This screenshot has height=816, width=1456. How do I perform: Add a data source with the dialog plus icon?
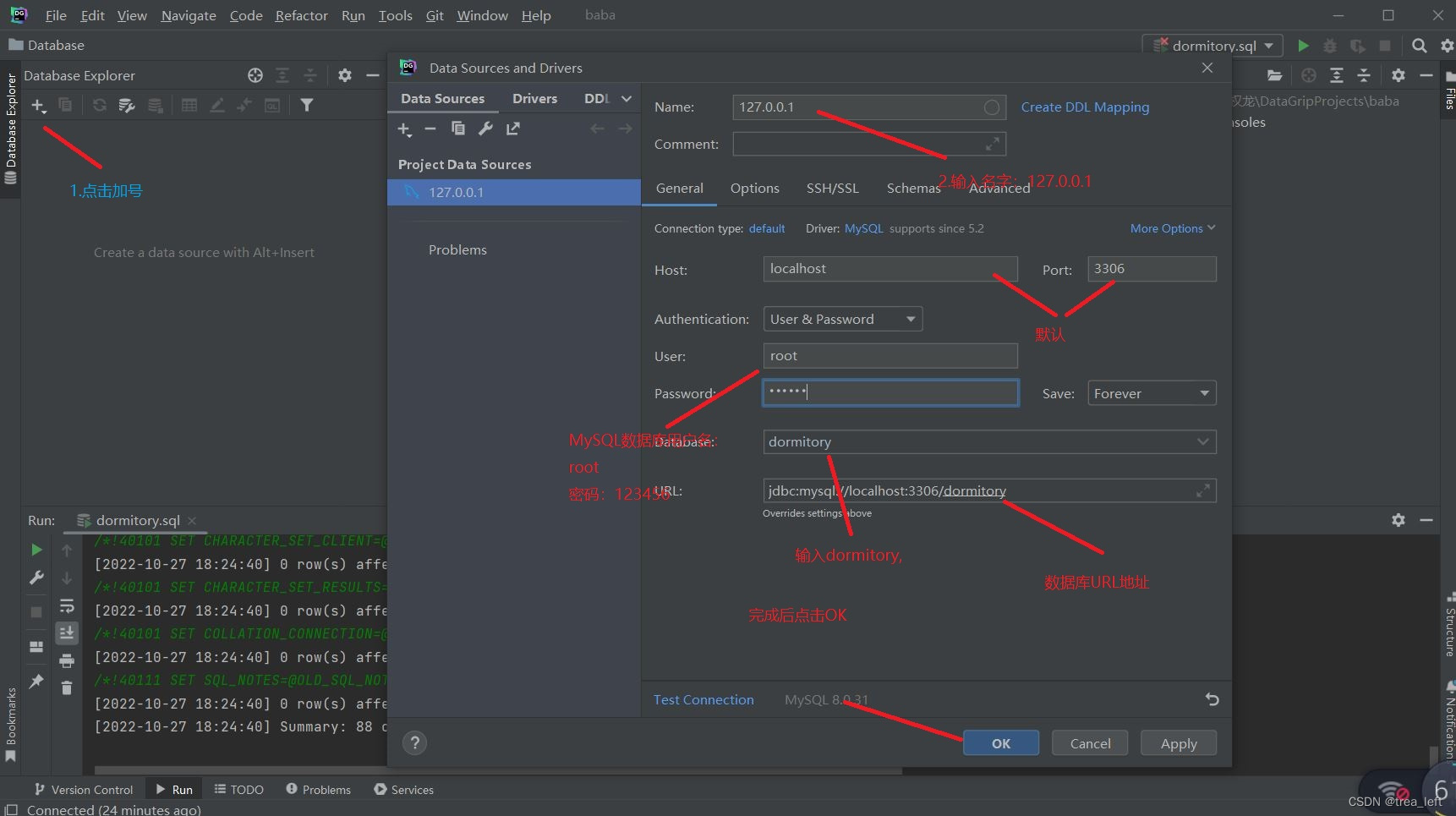(x=404, y=129)
